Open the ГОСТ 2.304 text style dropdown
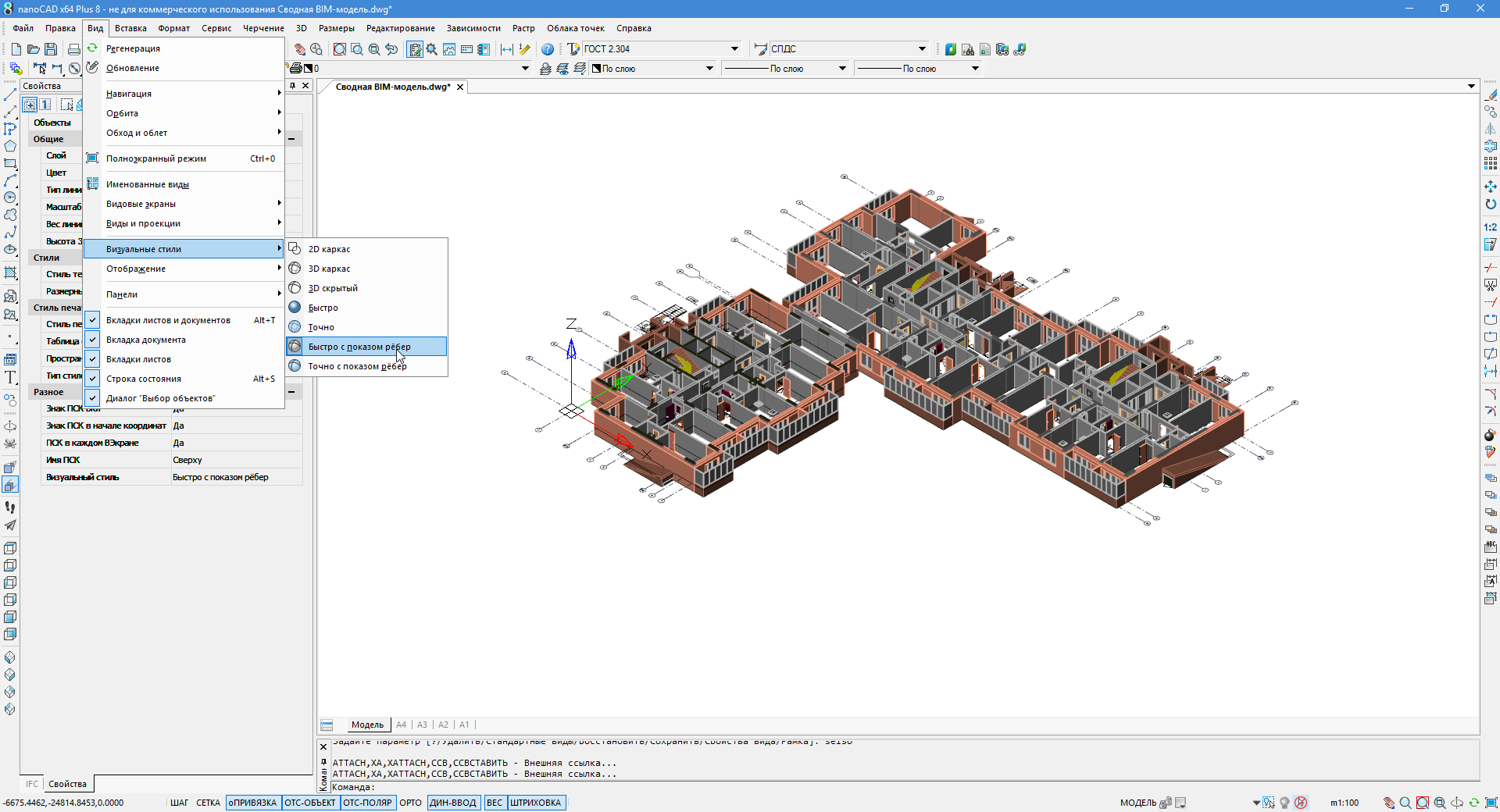1500x812 pixels. tap(733, 48)
